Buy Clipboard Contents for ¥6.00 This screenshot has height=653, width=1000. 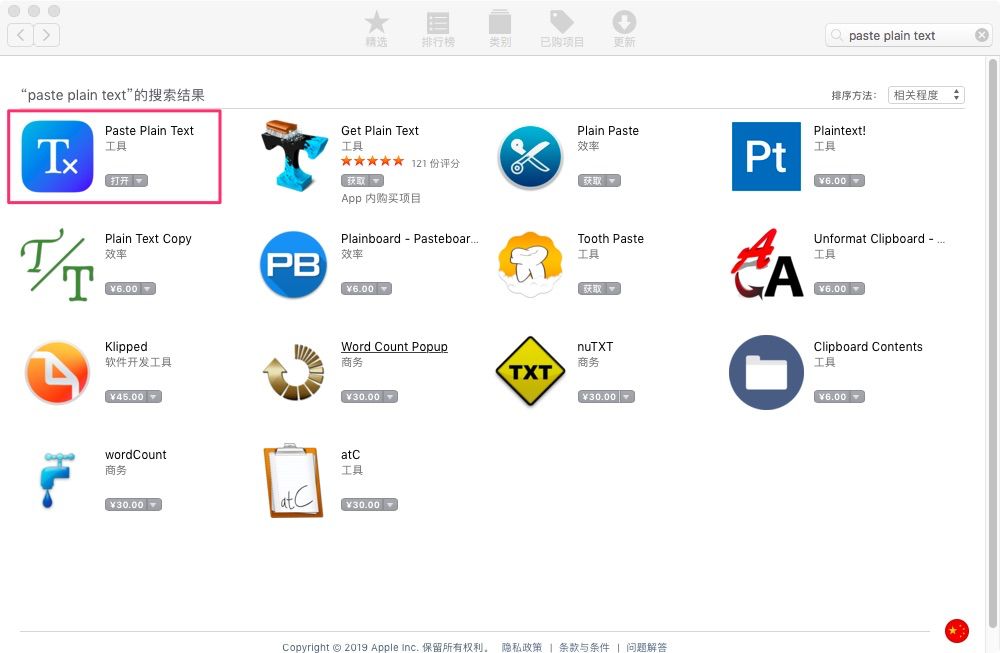pyautogui.click(x=832, y=397)
